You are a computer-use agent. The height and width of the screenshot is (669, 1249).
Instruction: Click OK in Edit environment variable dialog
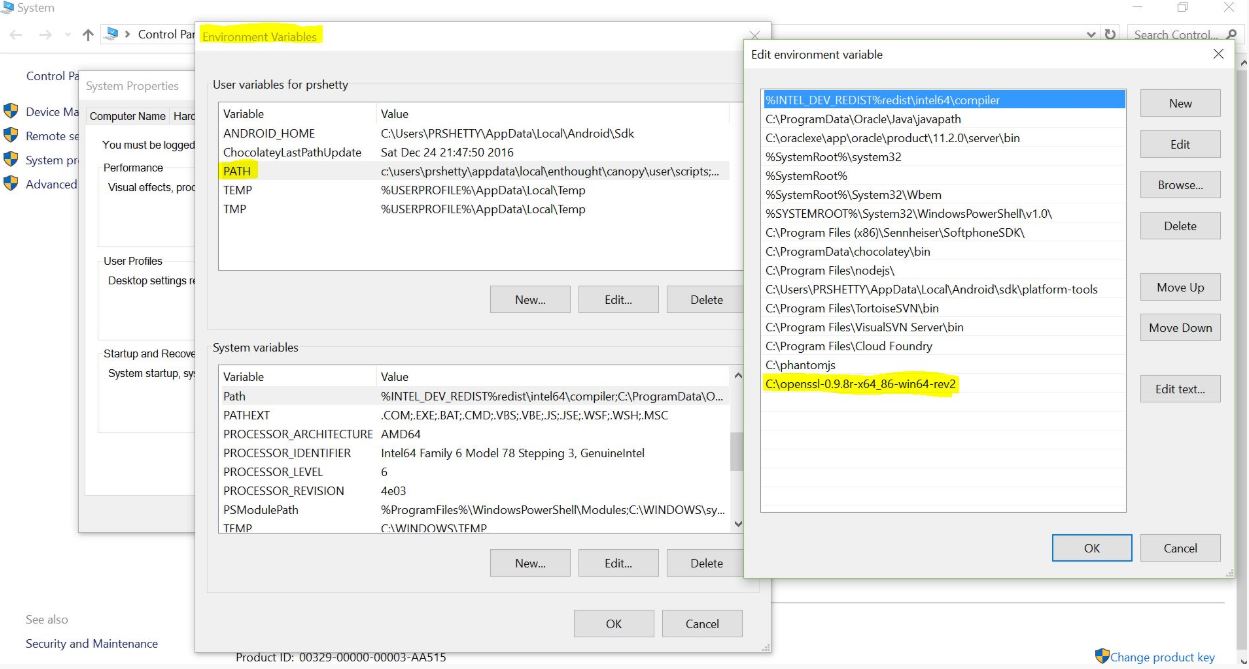pyautogui.click(x=1091, y=548)
